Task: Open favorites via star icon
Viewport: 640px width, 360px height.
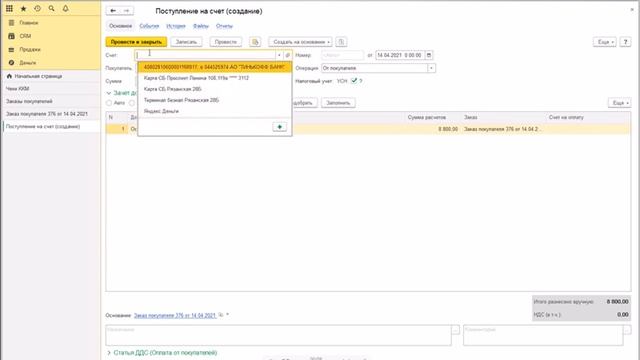Action: pos(23,8)
